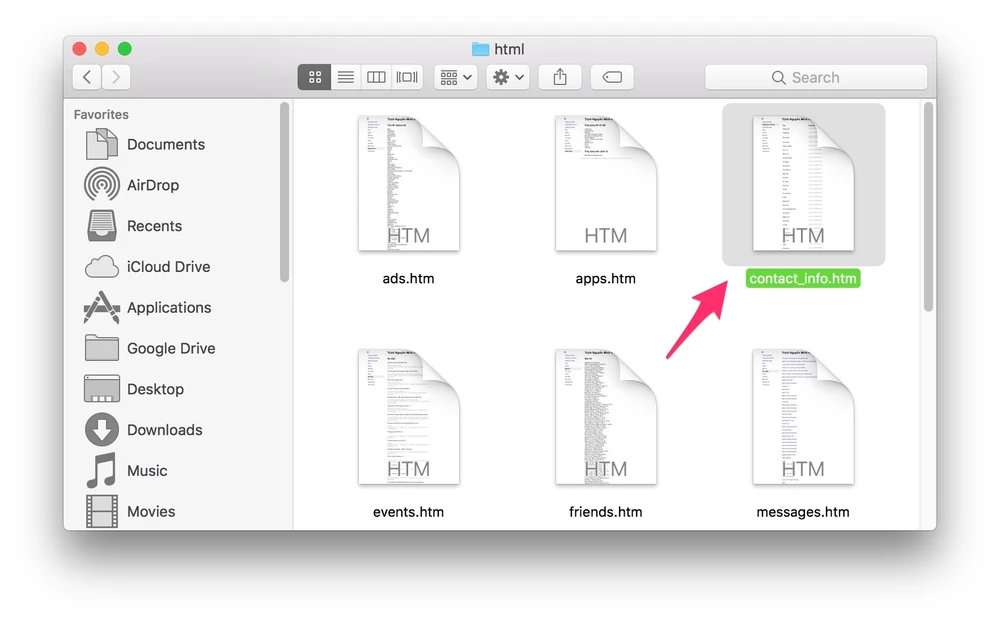The image size is (1000, 621).
Task: Switch to list view mode
Action: click(x=346, y=77)
